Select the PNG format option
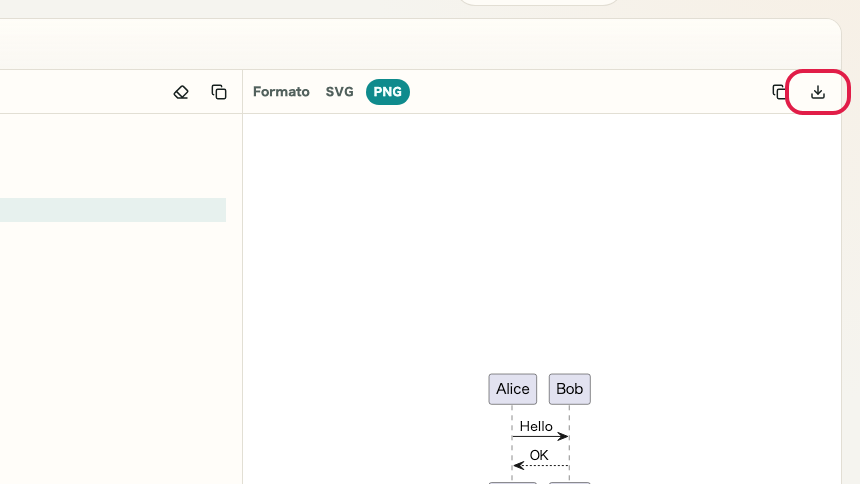 click(x=388, y=92)
